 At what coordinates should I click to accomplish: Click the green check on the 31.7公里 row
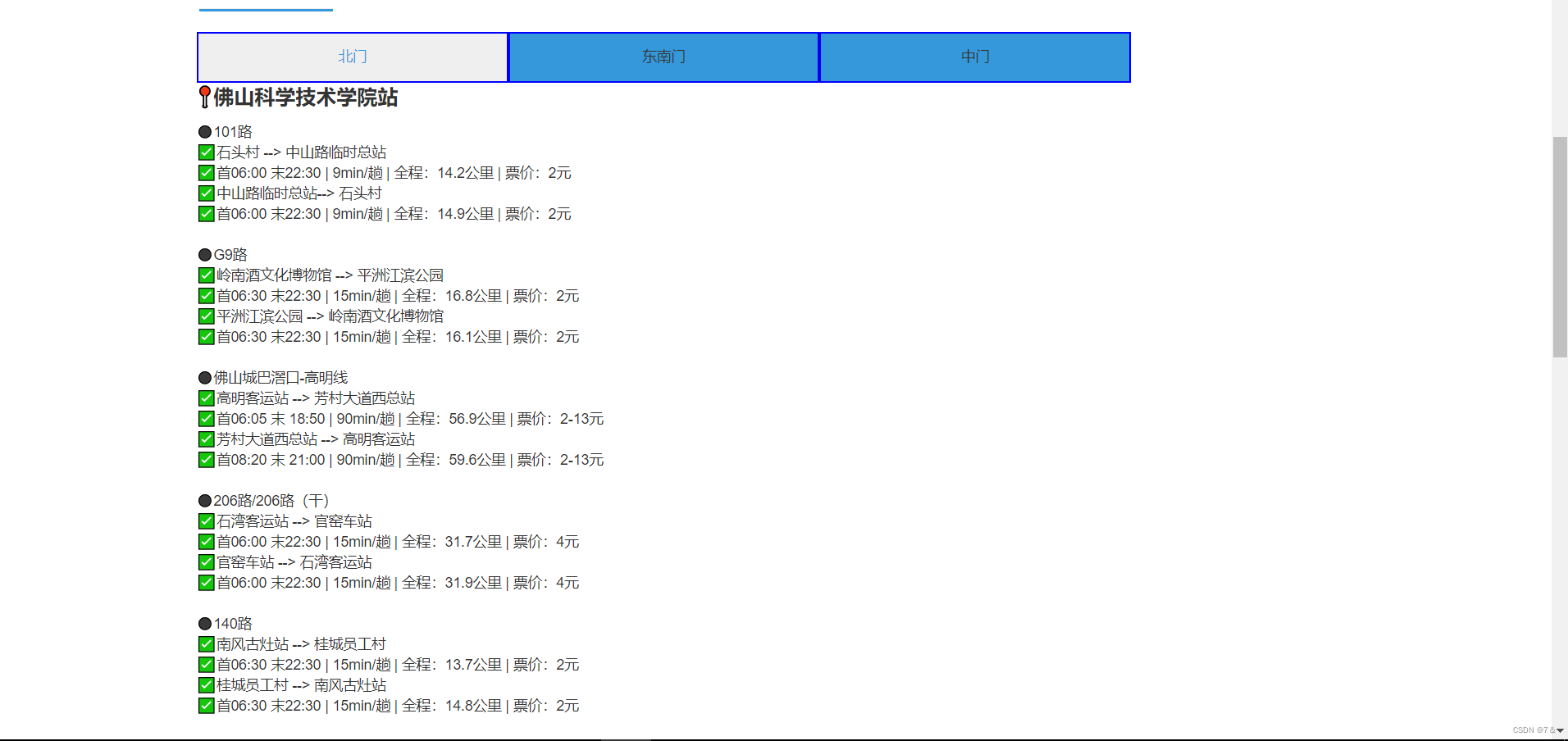pos(207,542)
